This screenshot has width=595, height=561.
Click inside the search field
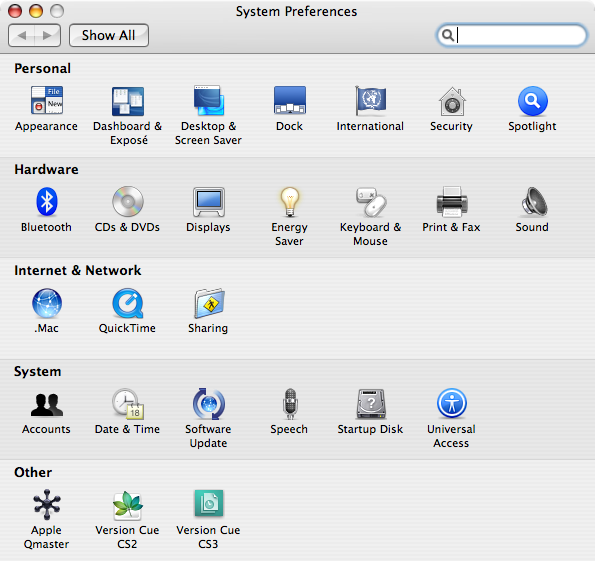coord(512,35)
